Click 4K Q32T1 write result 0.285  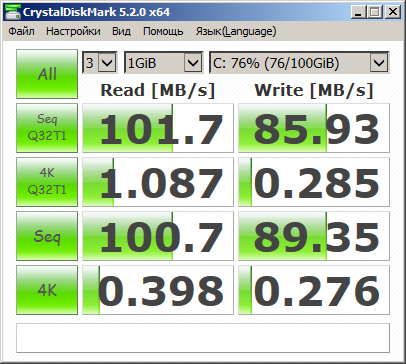[314, 182]
